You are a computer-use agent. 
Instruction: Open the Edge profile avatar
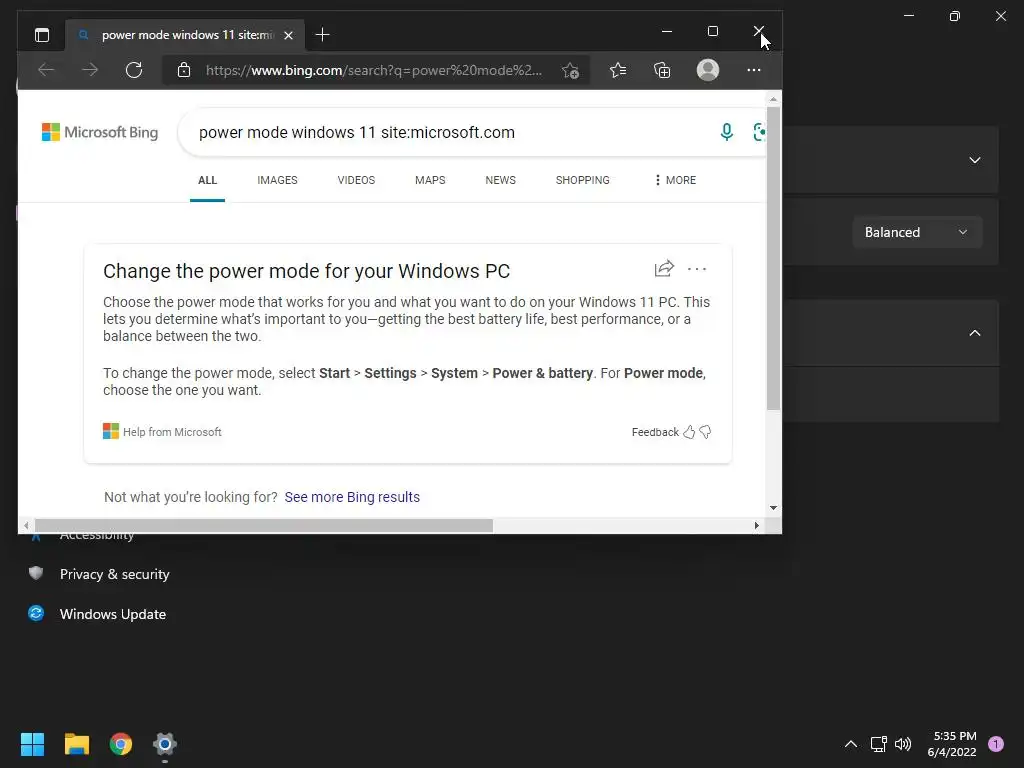click(708, 70)
